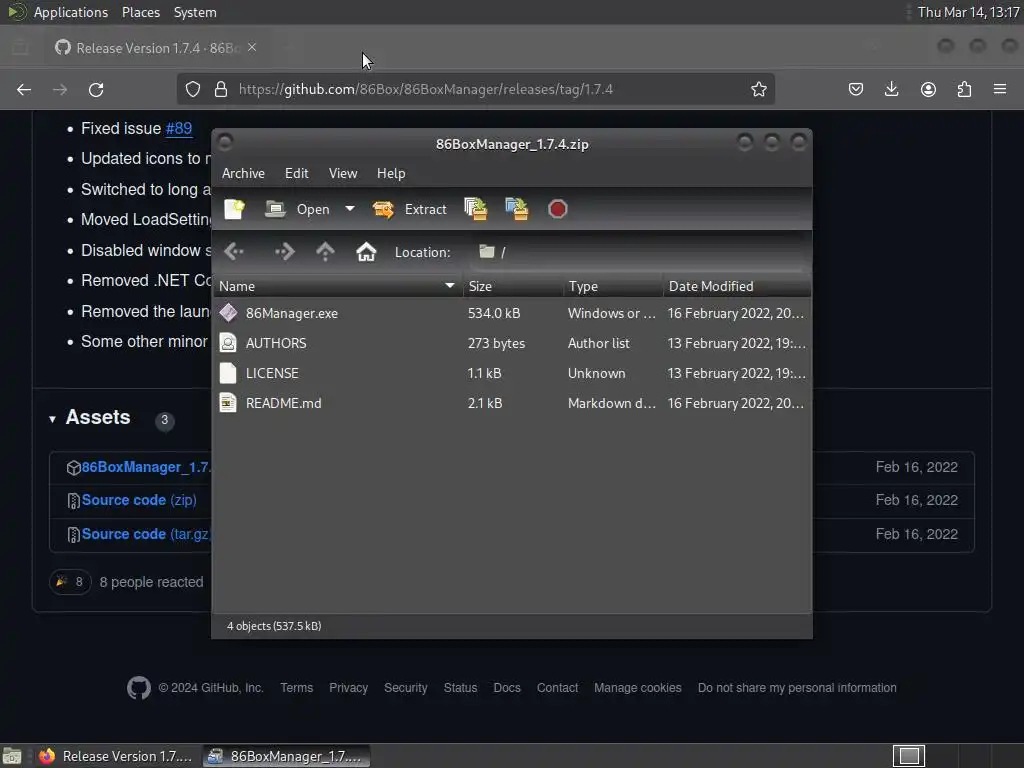The image size is (1024, 768).
Task: Click the party reaction button with 8
Action: click(70, 582)
